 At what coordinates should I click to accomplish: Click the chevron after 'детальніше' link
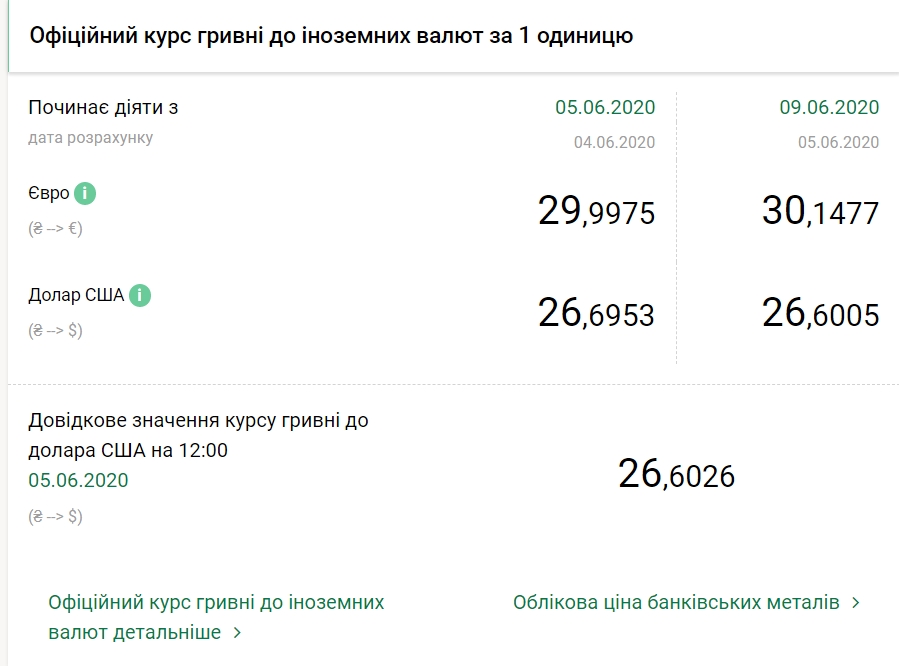[237, 632]
